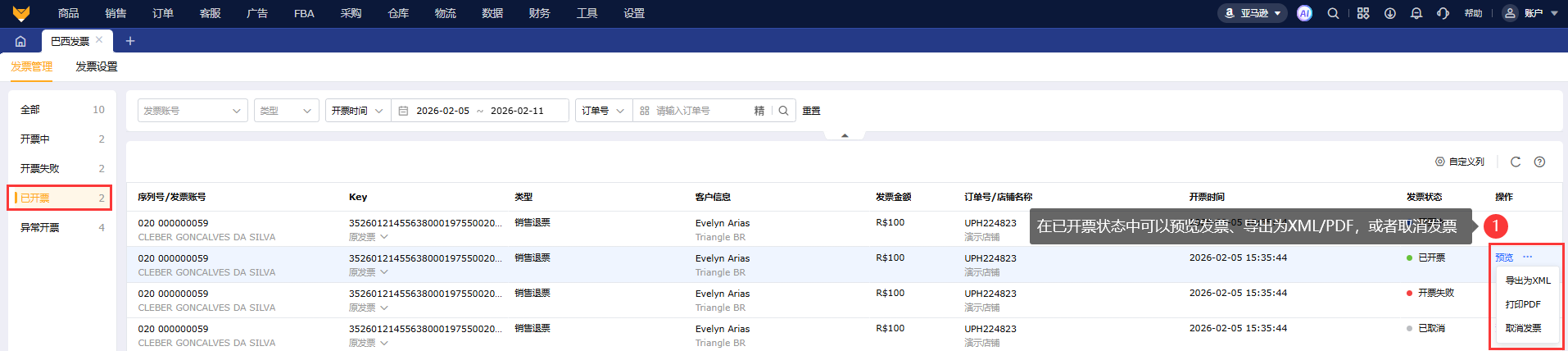Click the 重置 reset button
This screenshot has width=1568, height=351.
pyautogui.click(x=811, y=111)
